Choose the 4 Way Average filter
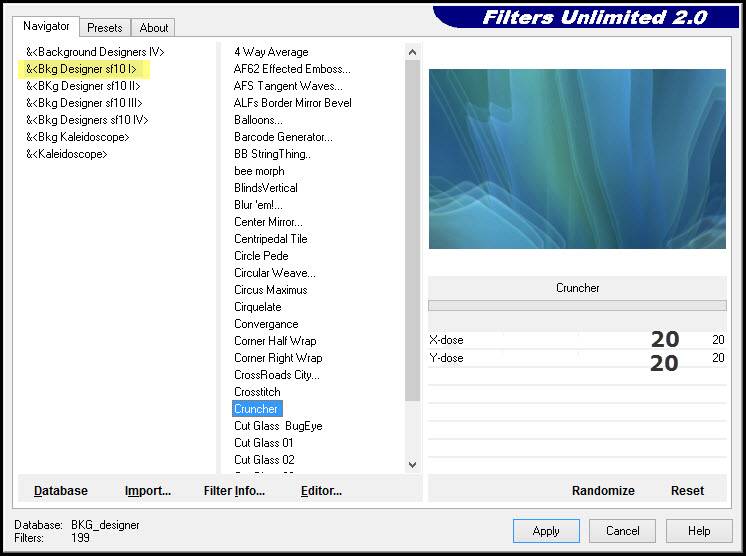Viewport: 746px width, 556px height. coord(271,52)
